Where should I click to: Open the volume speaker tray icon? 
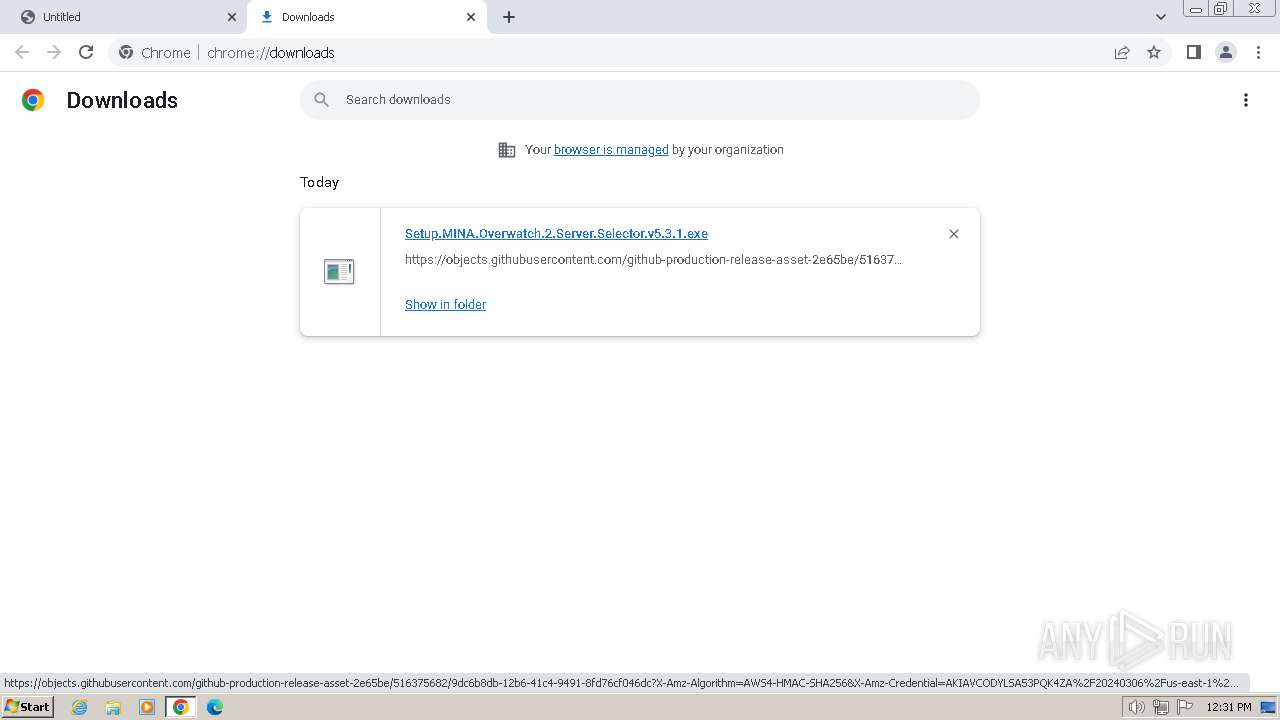pos(1137,707)
